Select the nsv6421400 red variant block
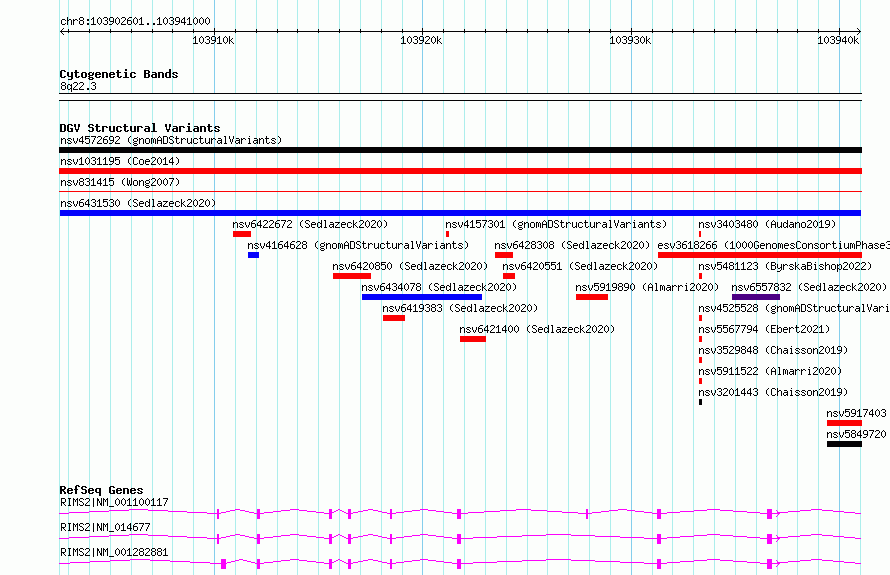The width and height of the screenshot is (890, 575). pyautogui.click(x=473, y=339)
